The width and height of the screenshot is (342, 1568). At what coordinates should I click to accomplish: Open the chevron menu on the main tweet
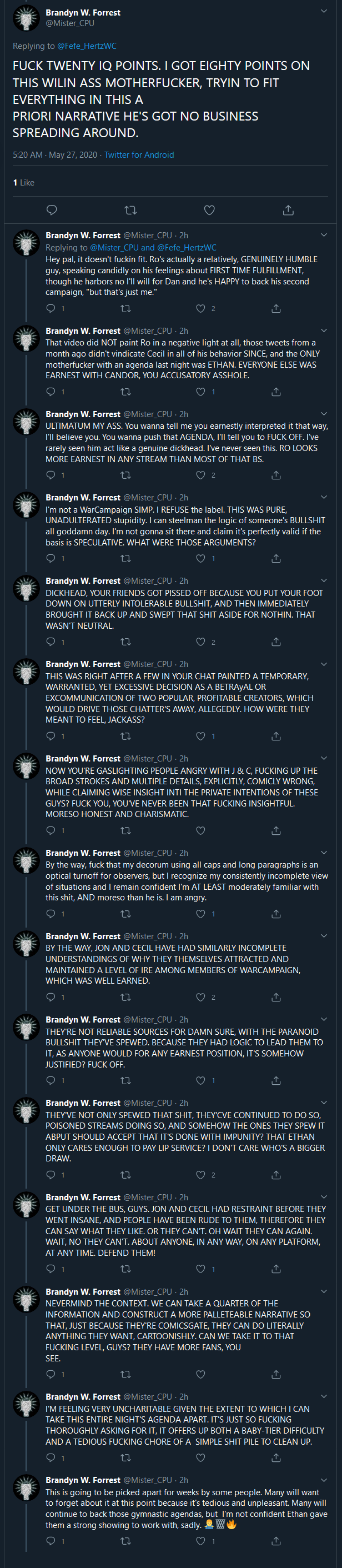pos(324,11)
